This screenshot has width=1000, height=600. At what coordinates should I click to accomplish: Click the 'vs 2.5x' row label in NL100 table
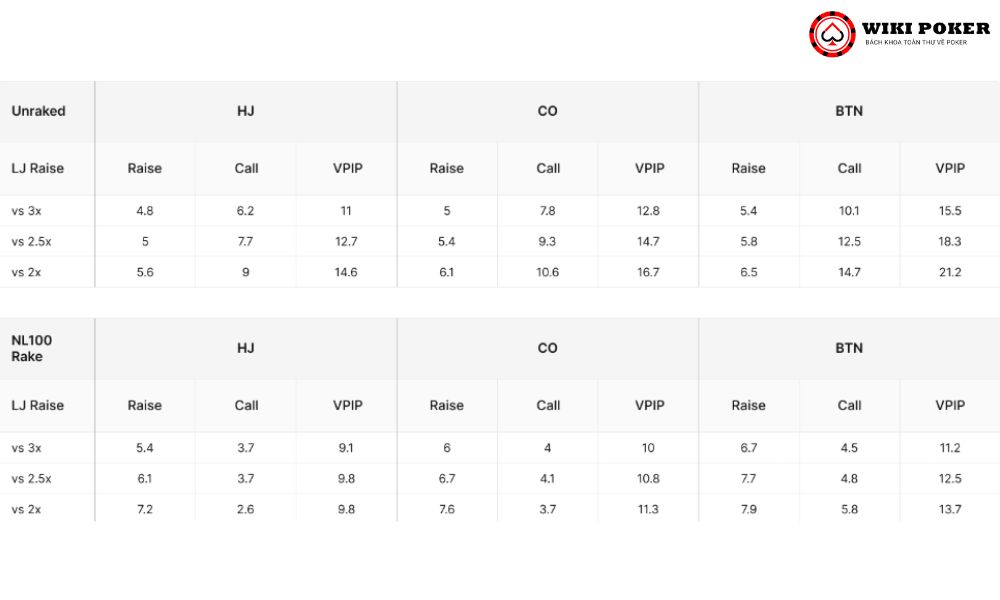click(31, 479)
